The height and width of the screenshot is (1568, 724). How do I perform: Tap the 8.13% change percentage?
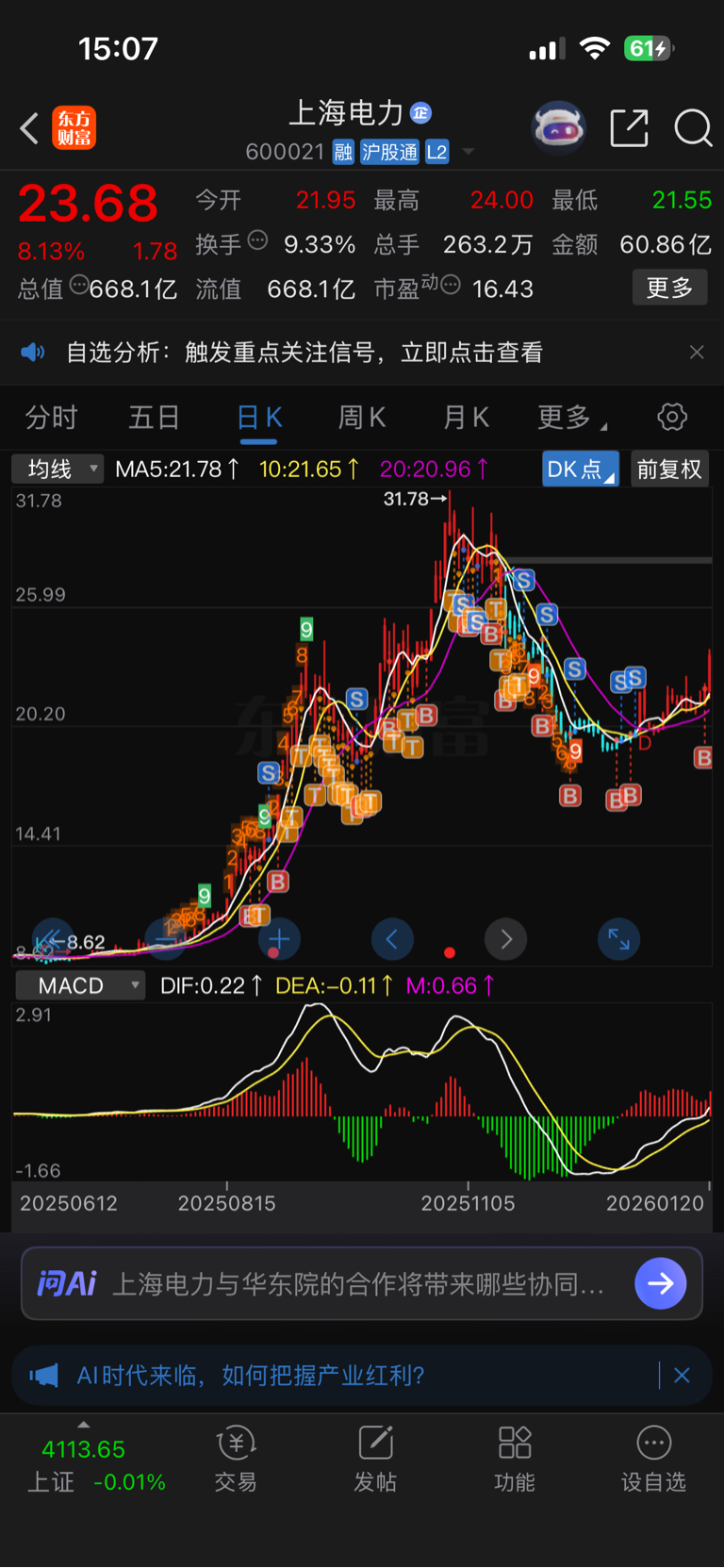pos(51,252)
